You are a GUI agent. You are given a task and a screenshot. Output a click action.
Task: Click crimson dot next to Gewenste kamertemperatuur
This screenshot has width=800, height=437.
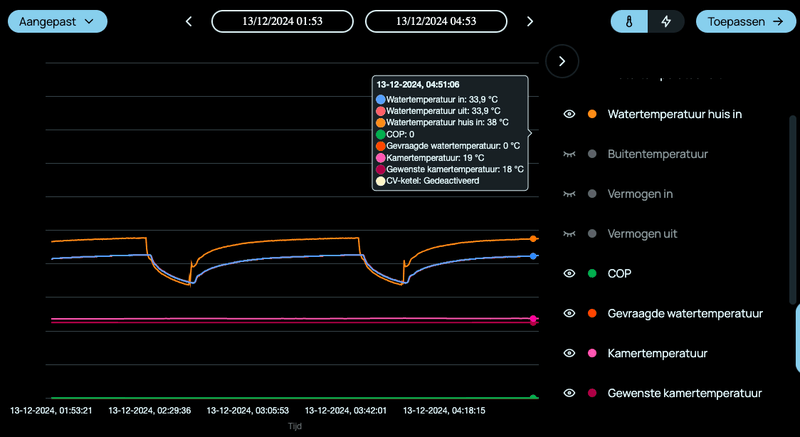(592, 393)
